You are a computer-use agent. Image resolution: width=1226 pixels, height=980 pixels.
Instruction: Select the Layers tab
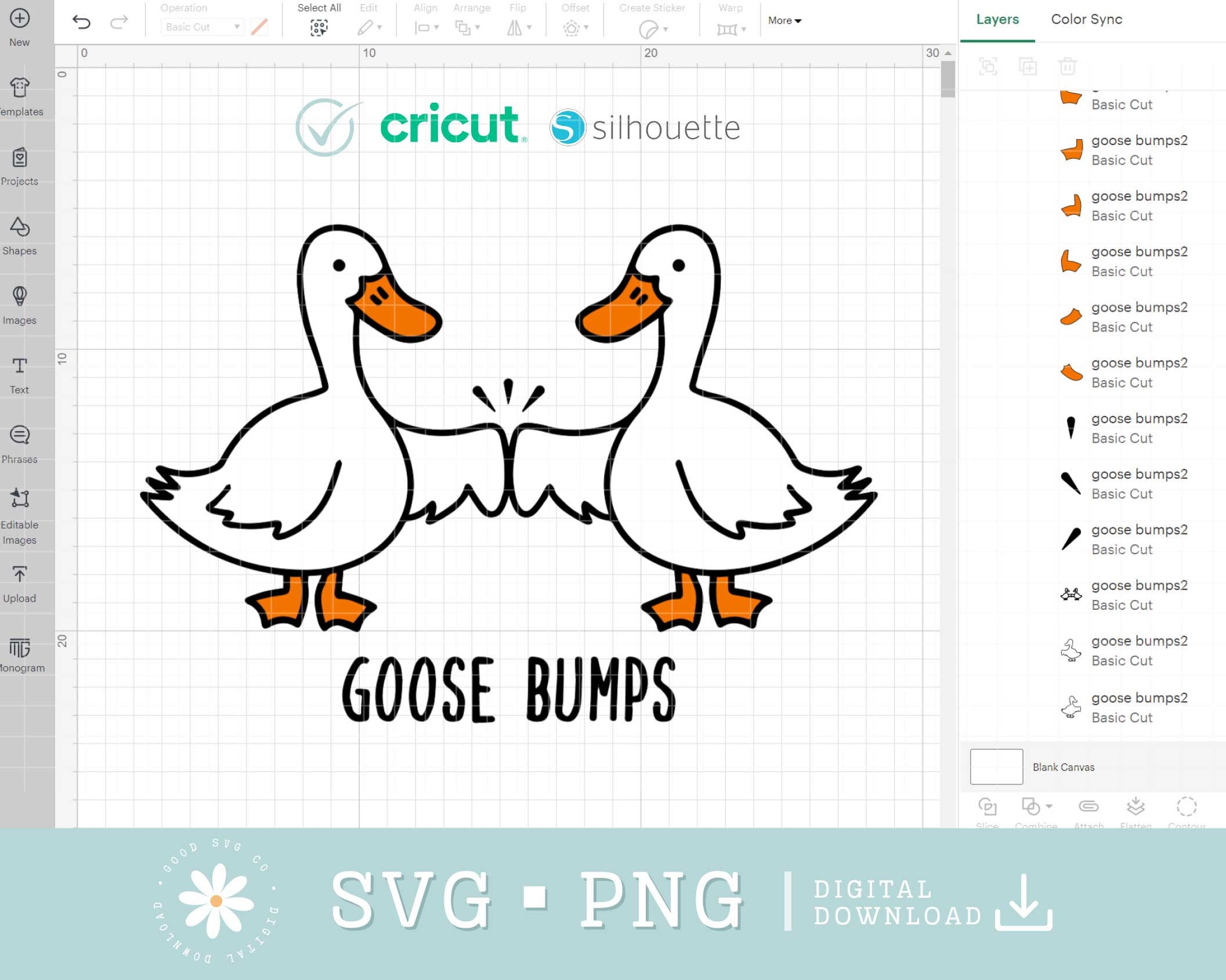997,19
